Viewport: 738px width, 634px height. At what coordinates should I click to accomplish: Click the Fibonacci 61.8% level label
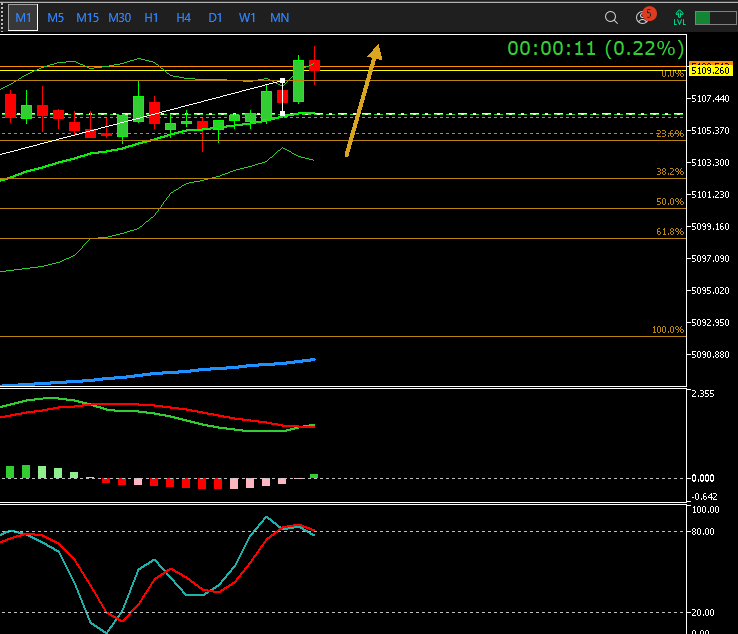pos(669,232)
